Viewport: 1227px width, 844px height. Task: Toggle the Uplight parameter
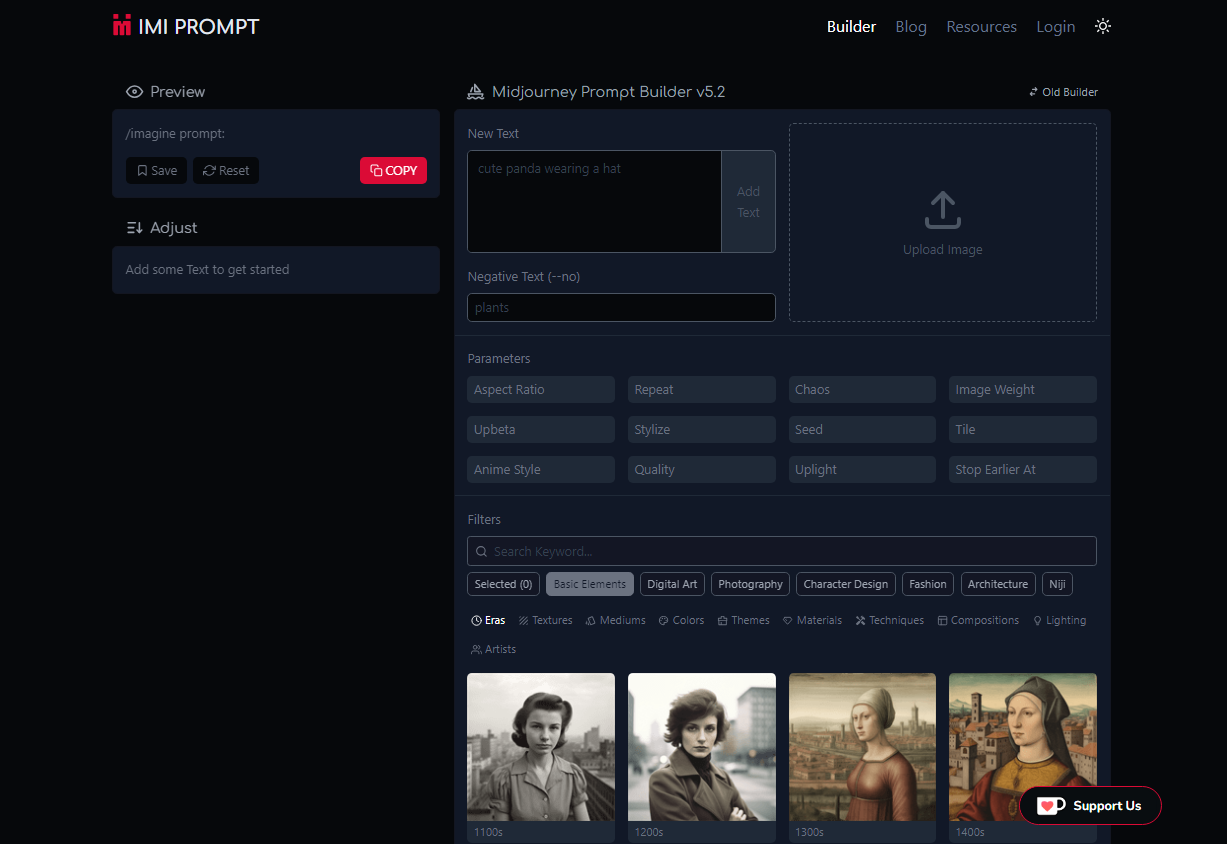coord(862,470)
